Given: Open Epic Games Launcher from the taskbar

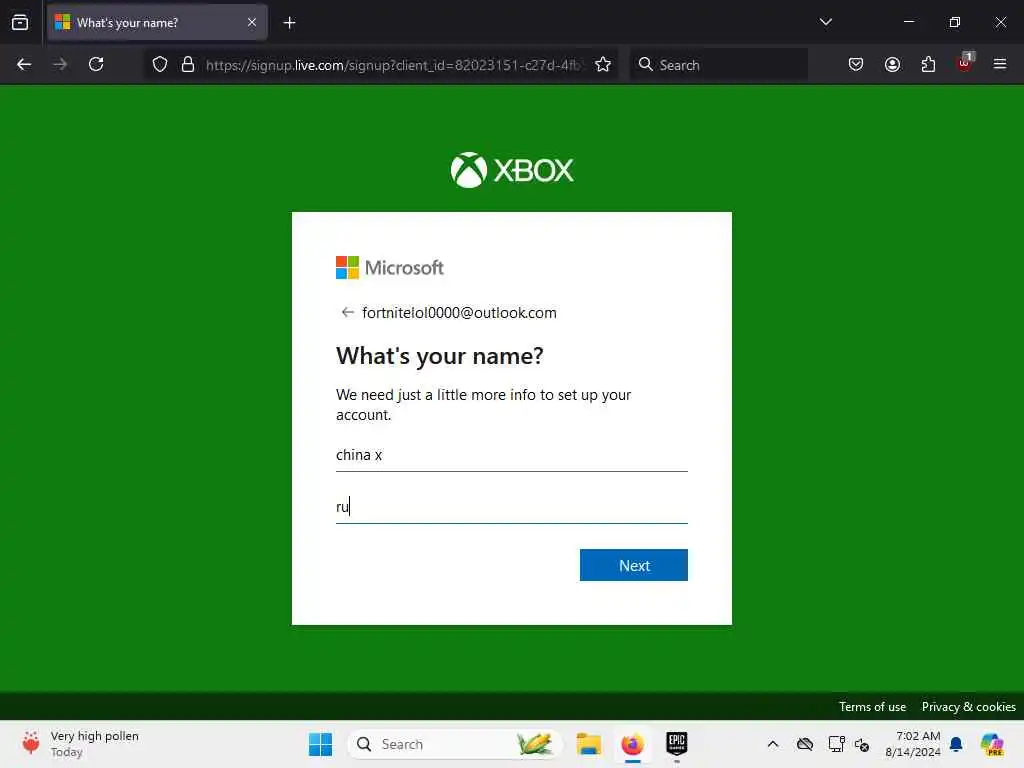Looking at the screenshot, I should 677,744.
